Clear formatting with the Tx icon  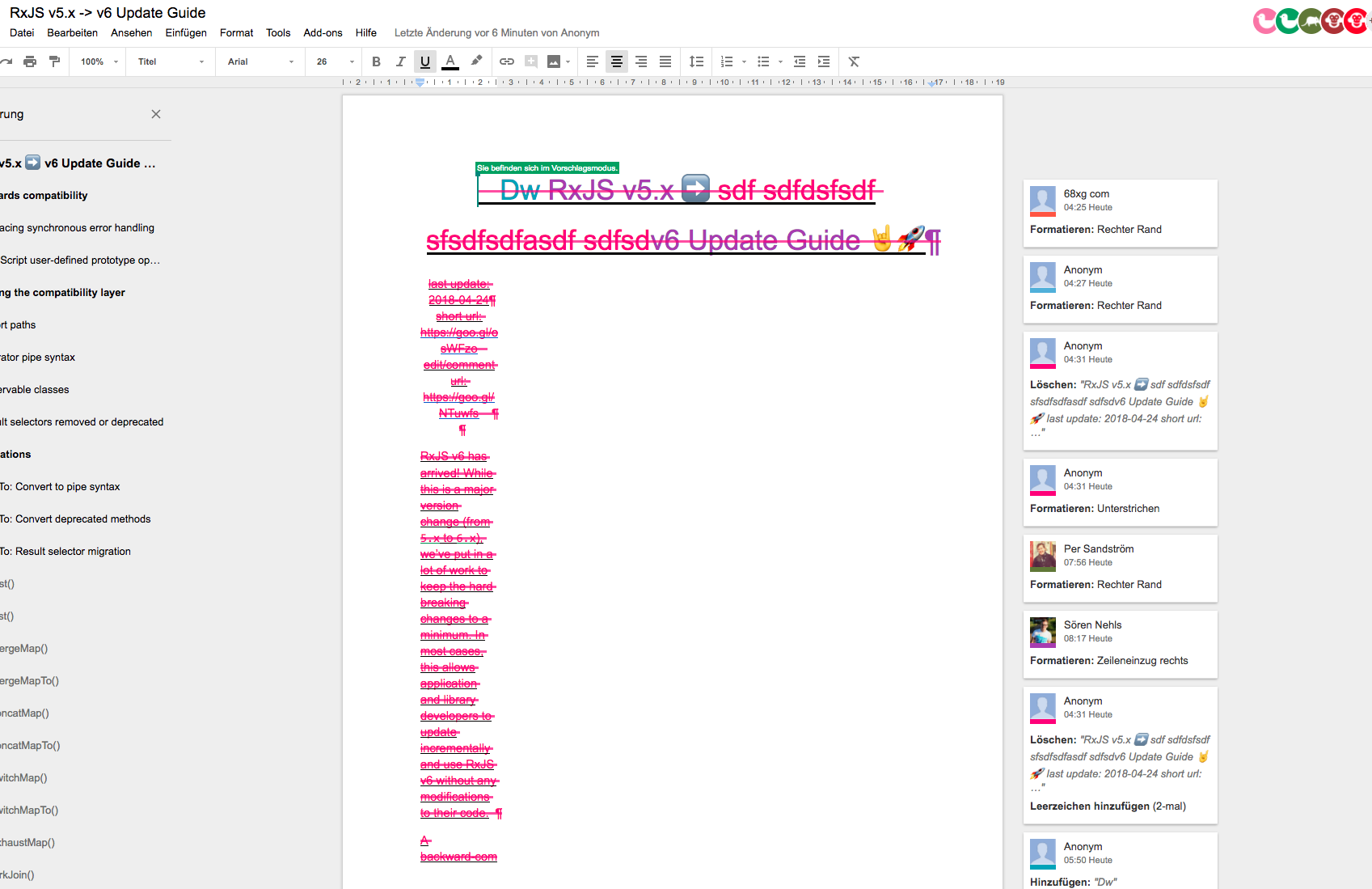(x=854, y=61)
